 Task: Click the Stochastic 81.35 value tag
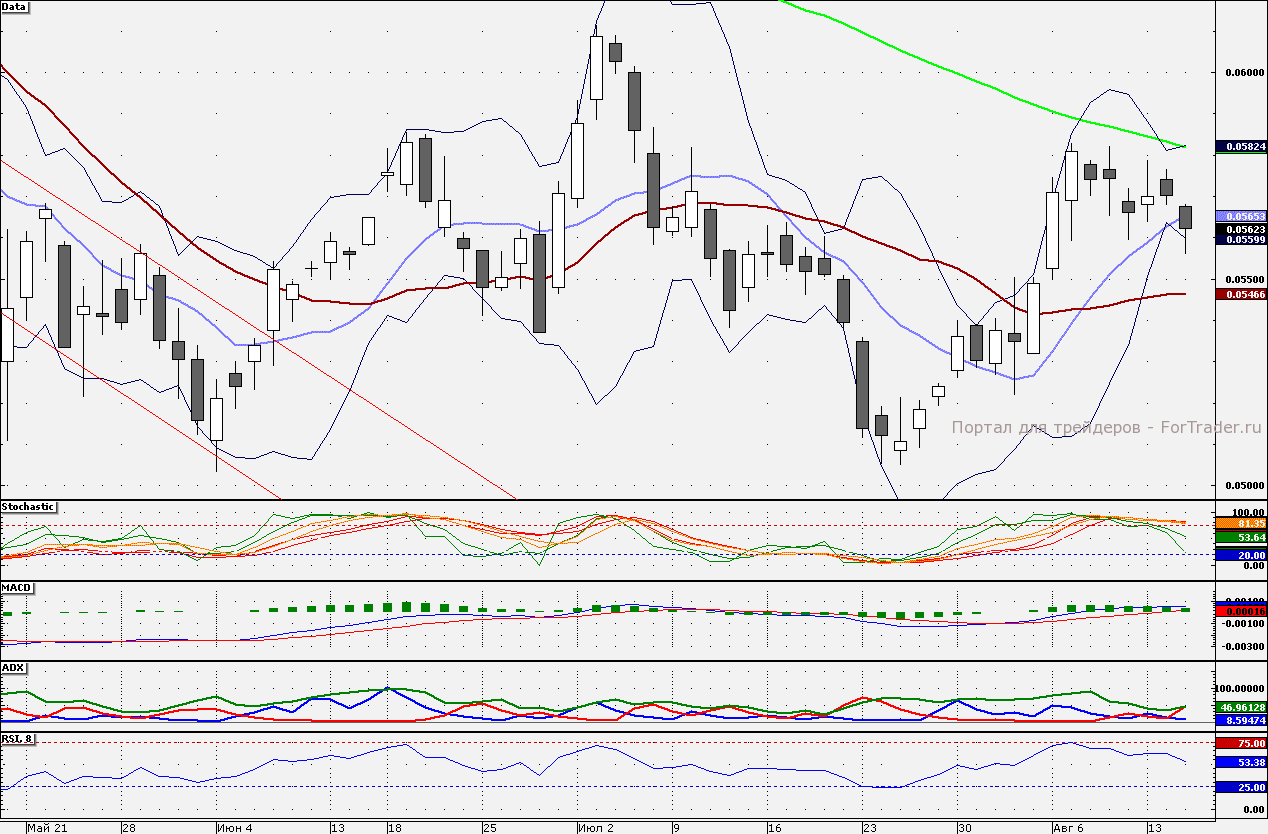coord(1241,523)
